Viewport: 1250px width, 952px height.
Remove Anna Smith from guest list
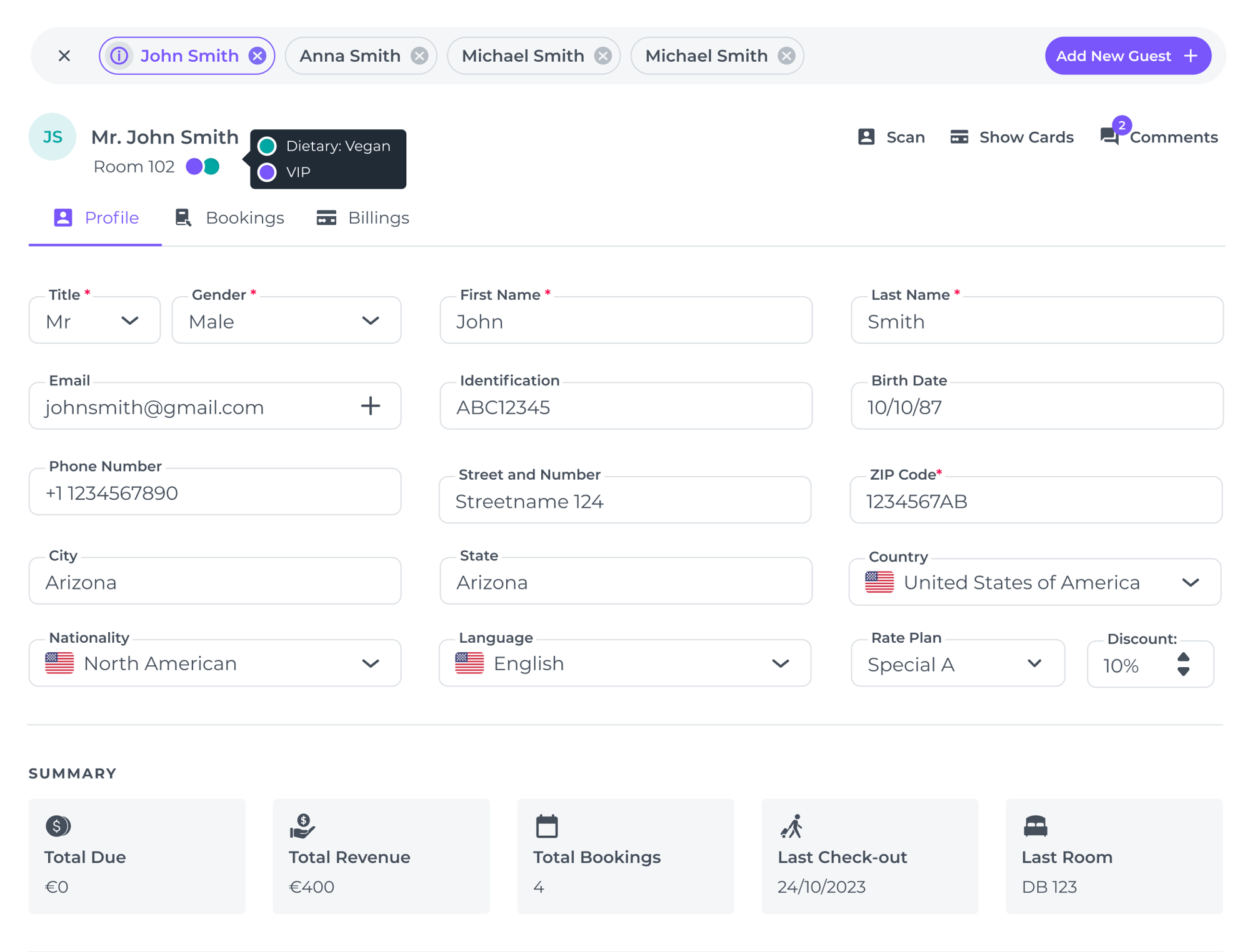pos(419,55)
